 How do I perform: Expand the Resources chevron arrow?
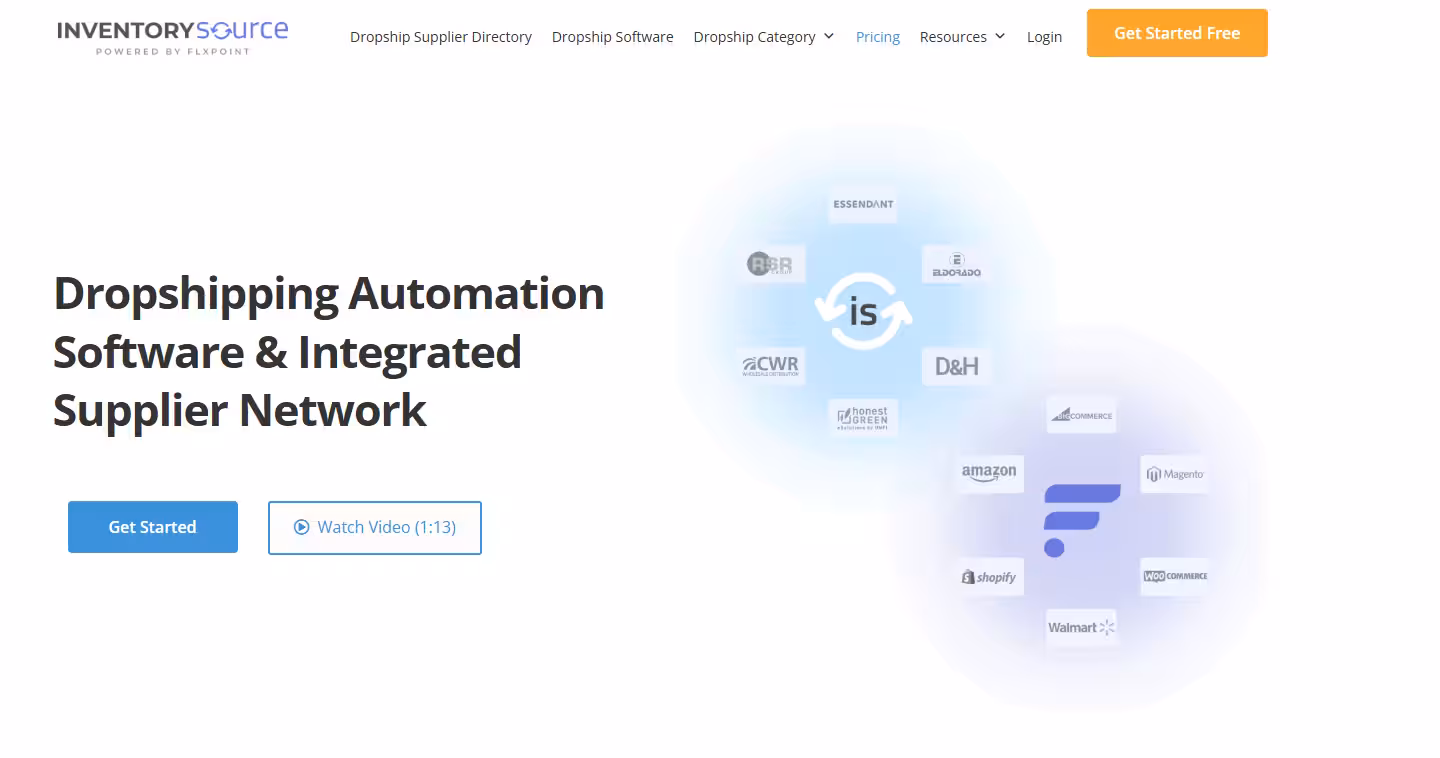click(999, 37)
